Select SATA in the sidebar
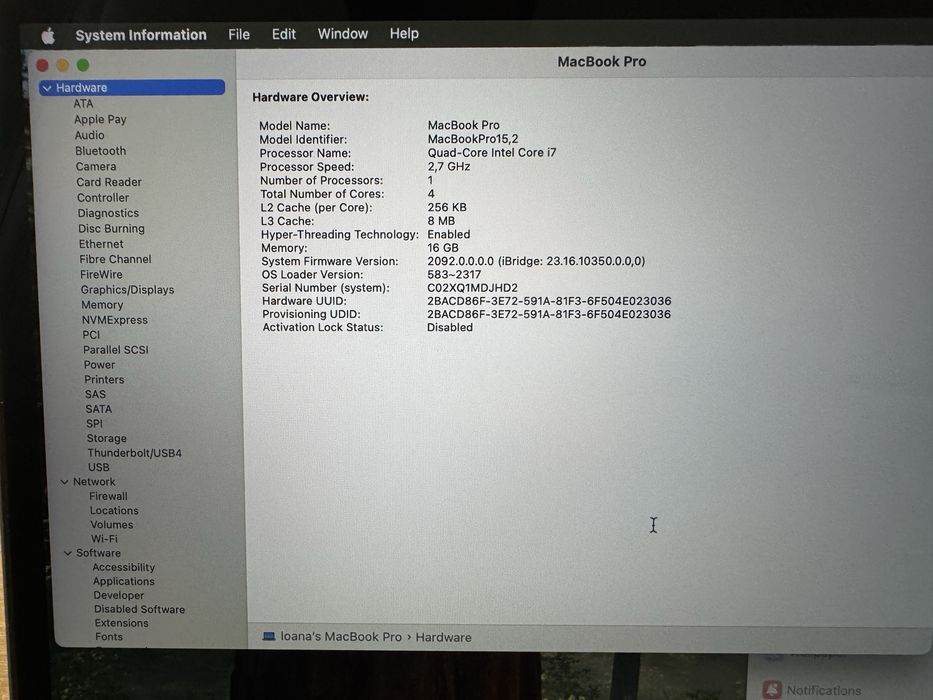Screen dimensions: 933x700 click(99, 410)
